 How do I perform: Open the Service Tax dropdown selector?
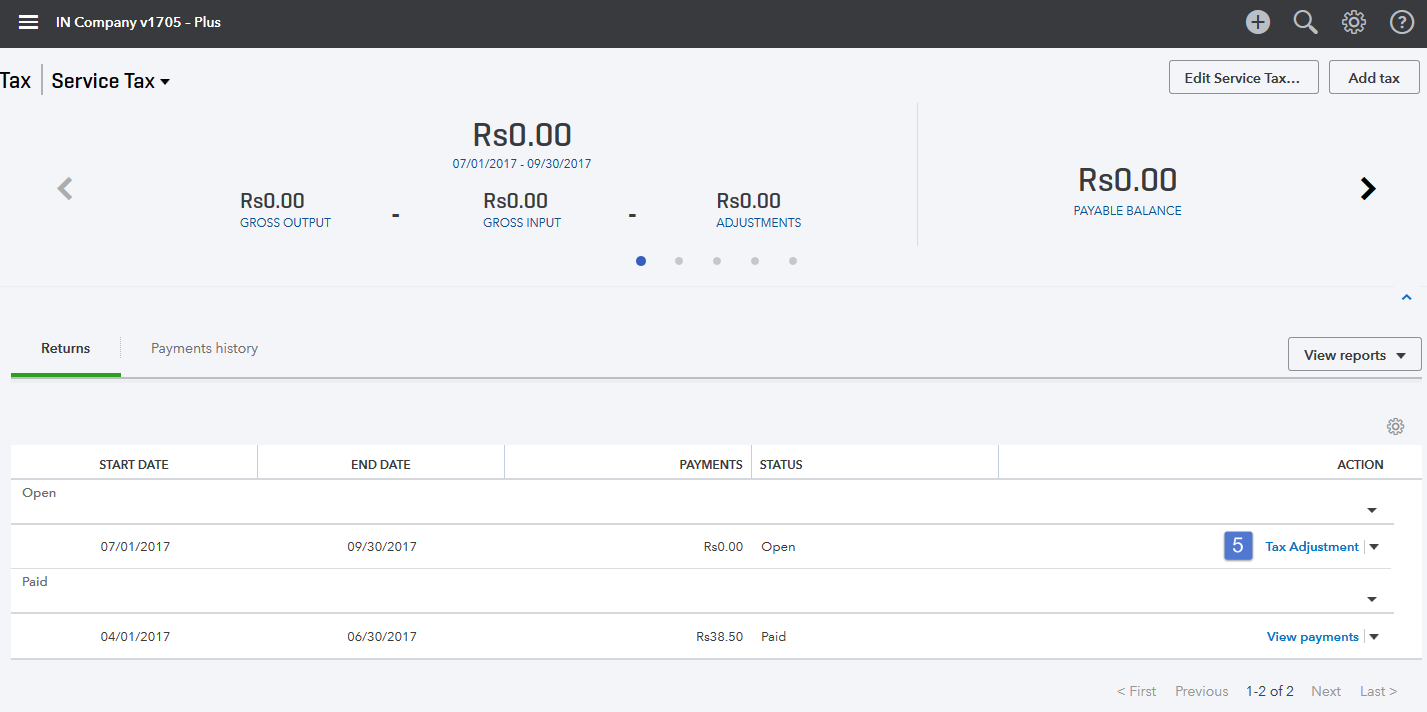111,81
